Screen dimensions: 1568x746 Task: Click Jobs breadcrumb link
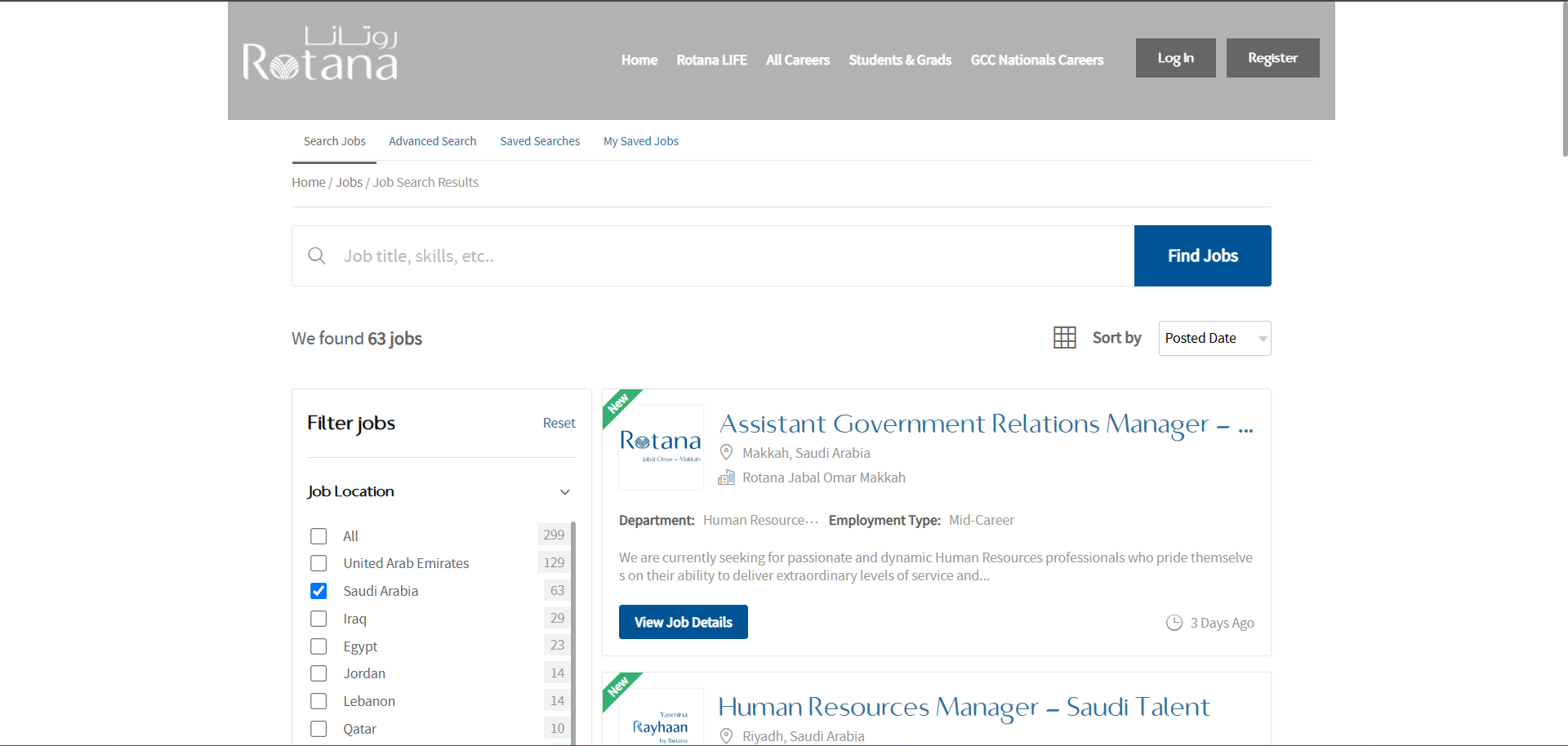pos(349,182)
